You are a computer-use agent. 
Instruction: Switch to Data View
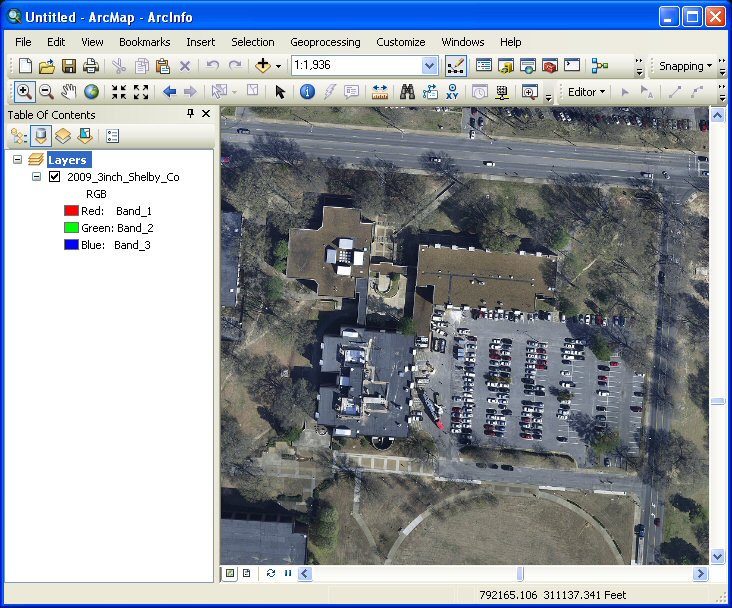(x=230, y=573)
